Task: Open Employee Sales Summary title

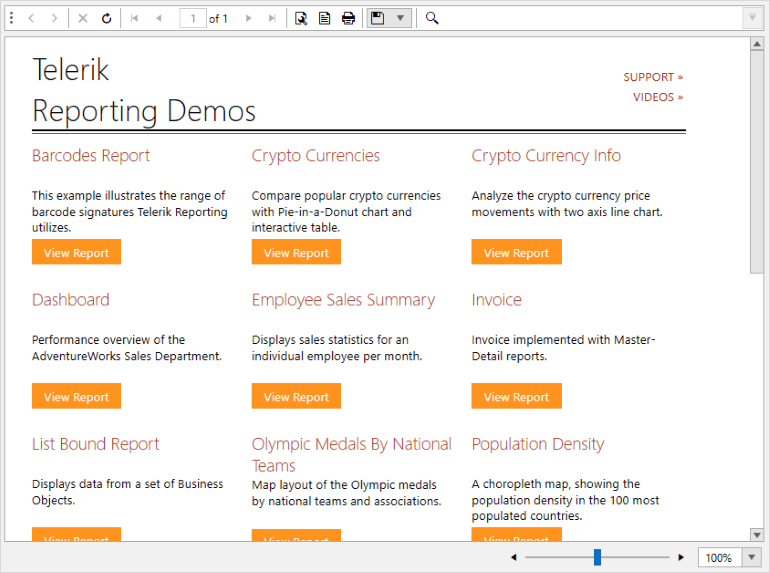Action: pos(343,300)
